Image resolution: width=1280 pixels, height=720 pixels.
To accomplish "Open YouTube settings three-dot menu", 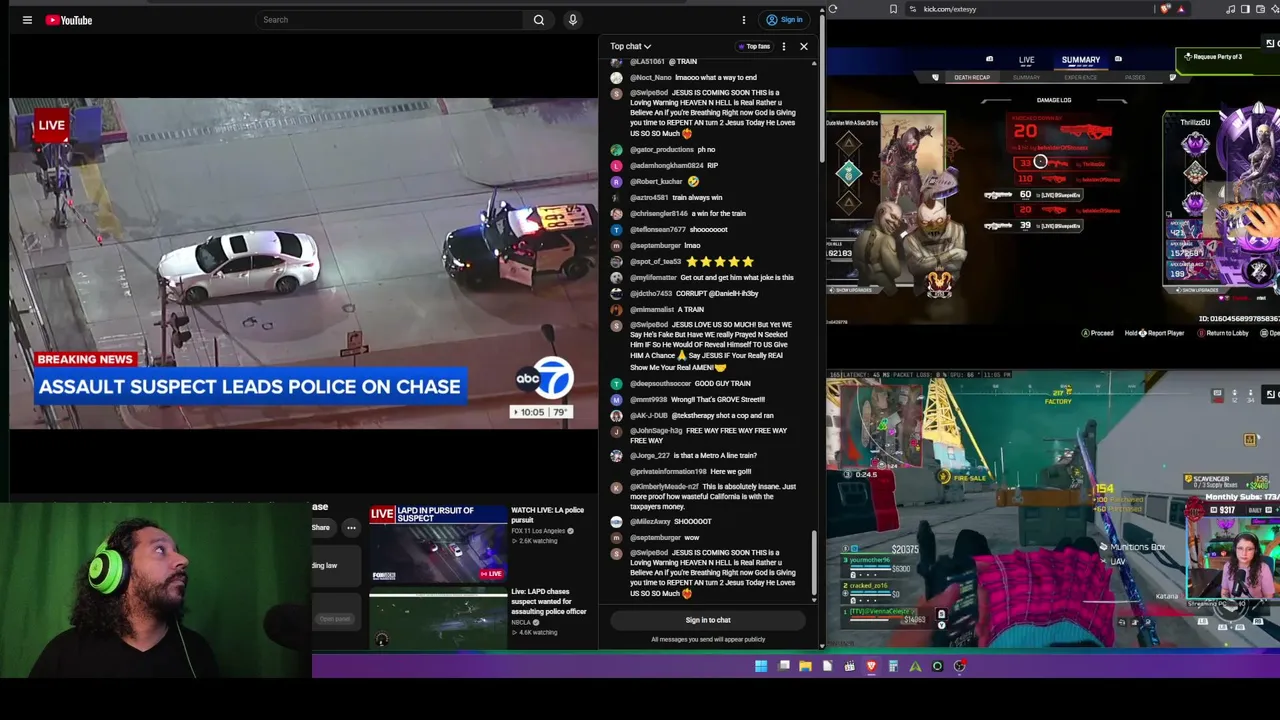I will (x=744, y=20).
